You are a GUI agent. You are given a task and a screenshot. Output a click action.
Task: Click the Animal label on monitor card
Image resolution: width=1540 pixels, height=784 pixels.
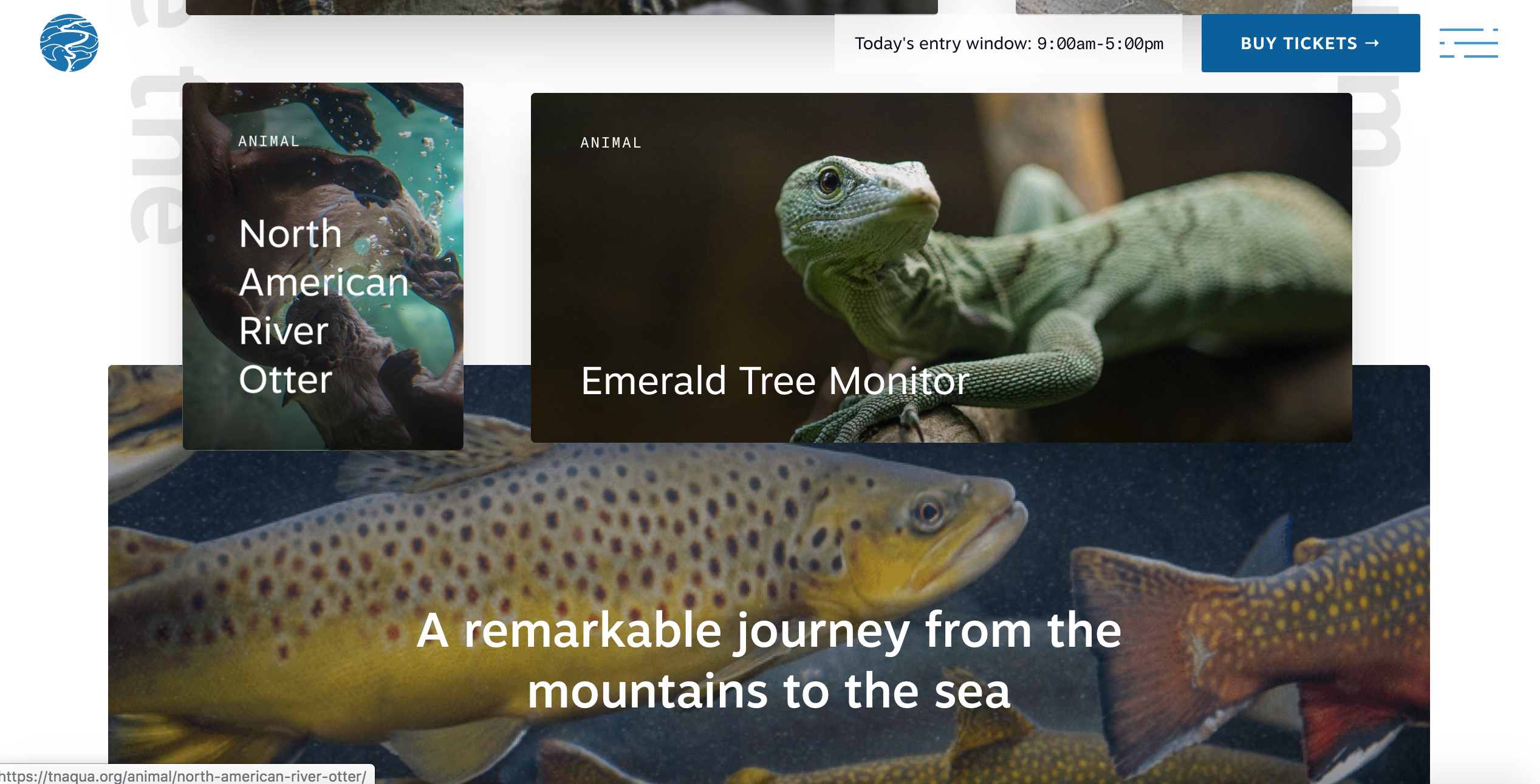611,143
